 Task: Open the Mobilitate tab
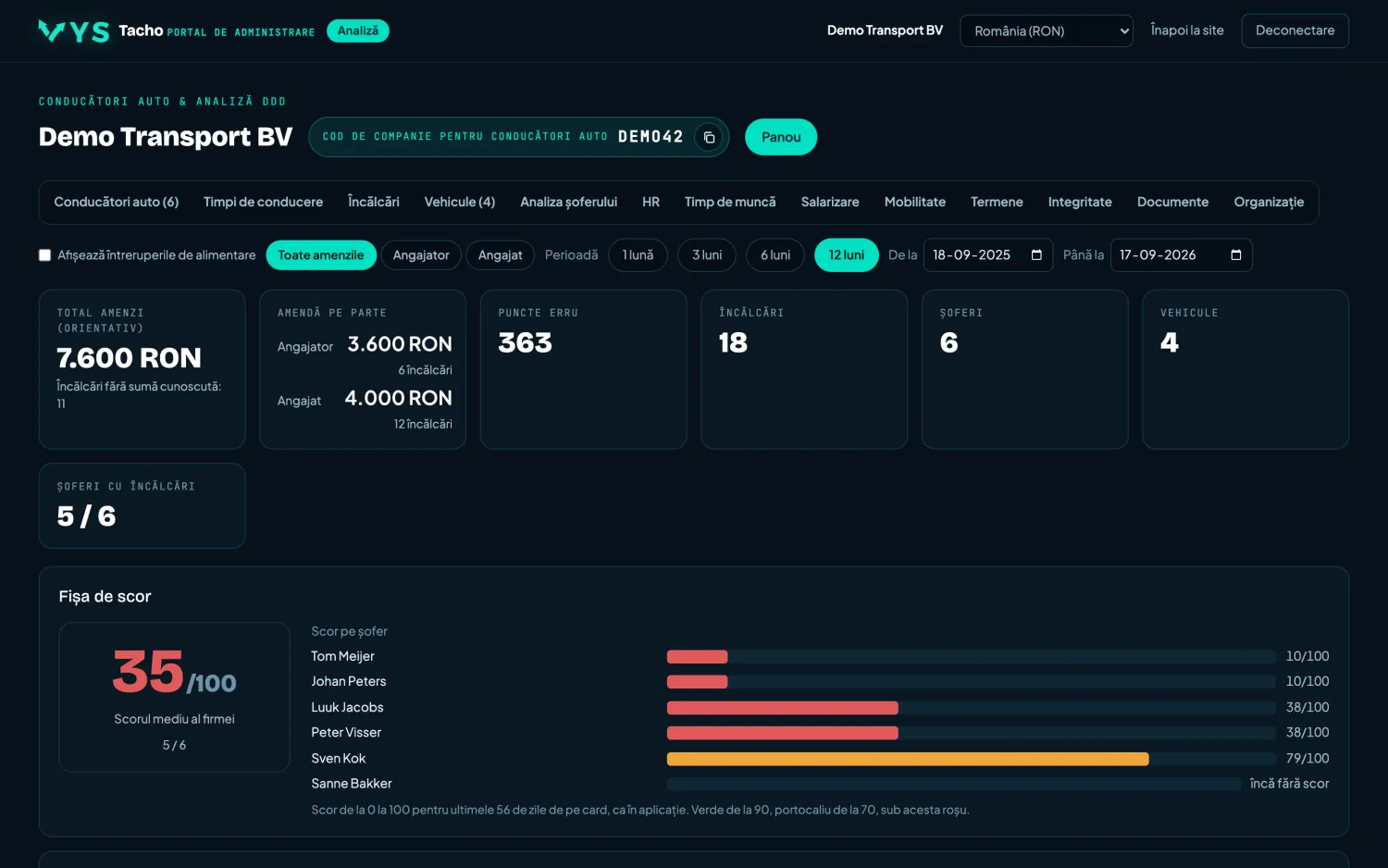(x=915, y=202)
